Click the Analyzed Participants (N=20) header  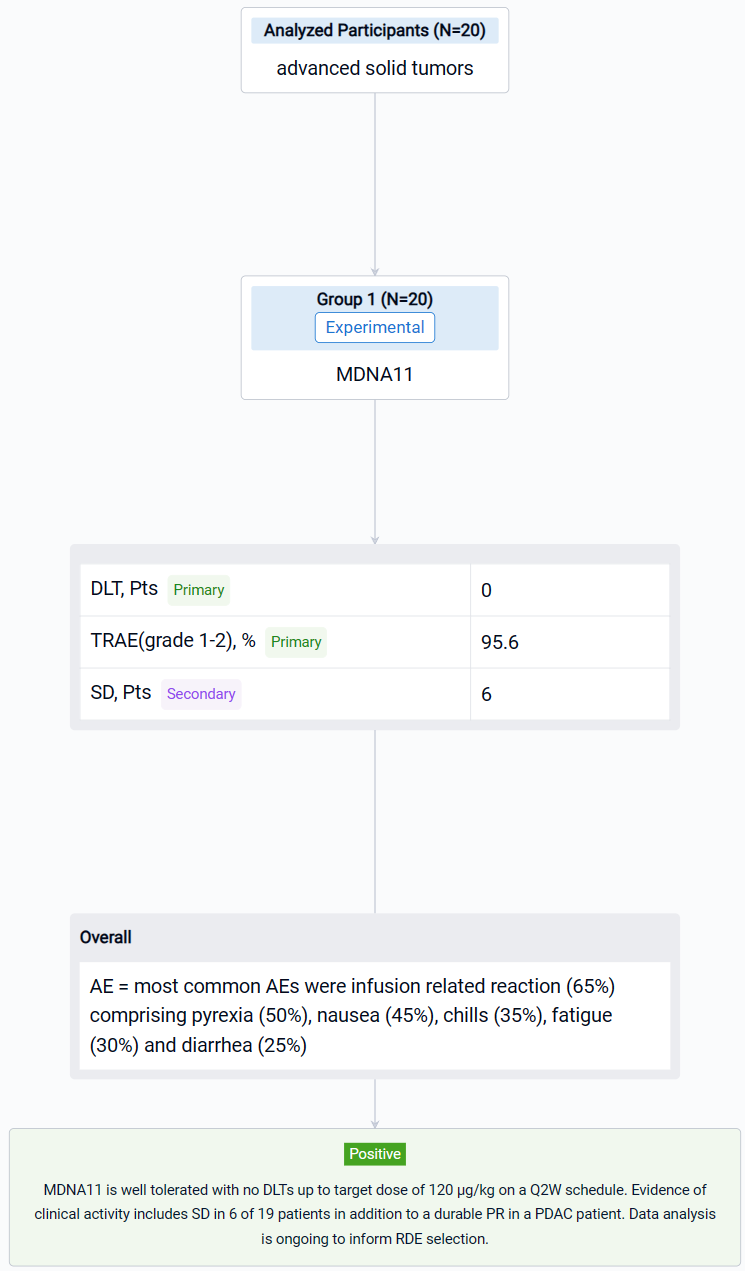click(374, 31)
